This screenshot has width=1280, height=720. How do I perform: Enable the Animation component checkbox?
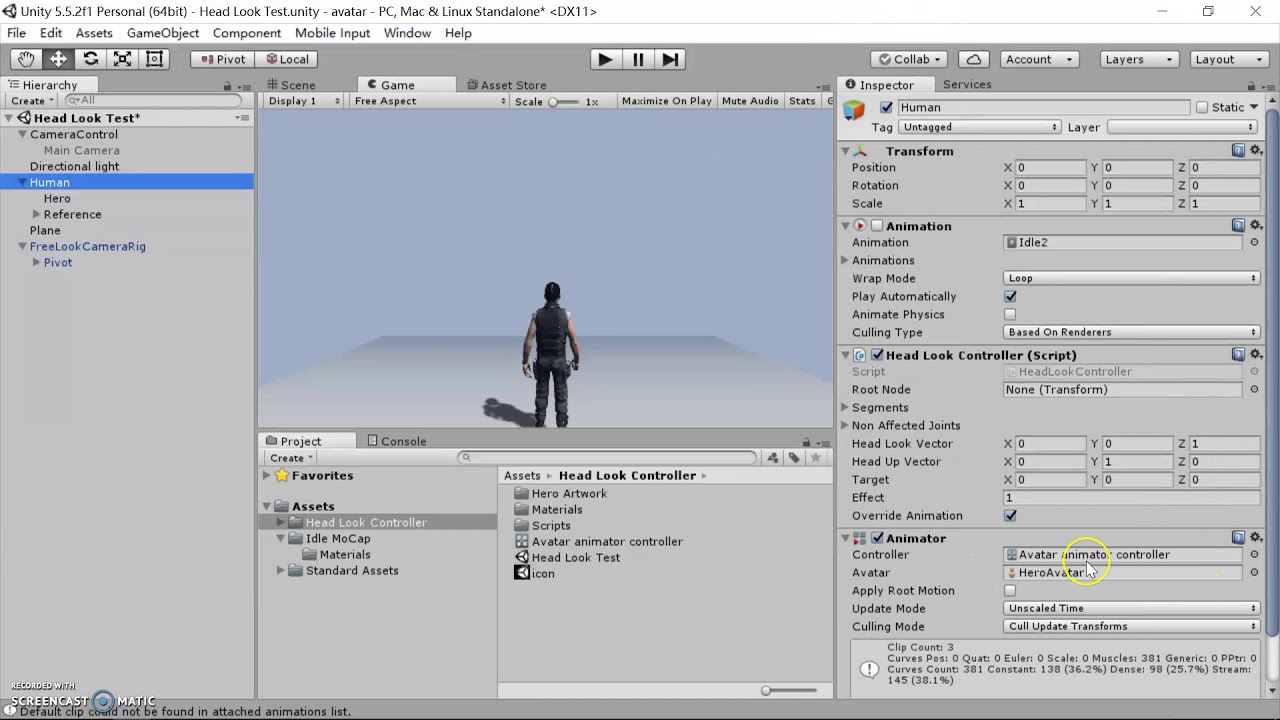tap(877, 226)
